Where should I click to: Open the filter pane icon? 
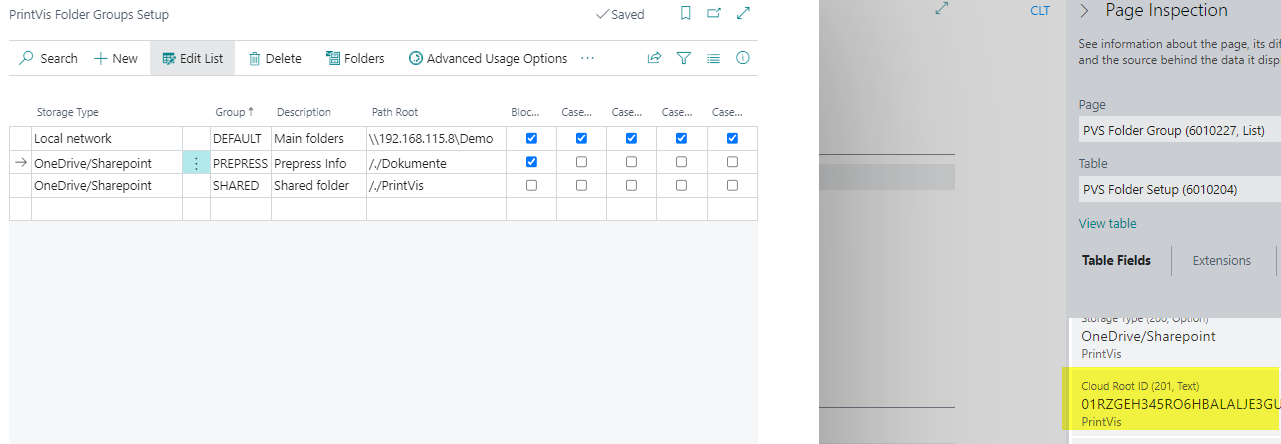click(x=684, y=59)
